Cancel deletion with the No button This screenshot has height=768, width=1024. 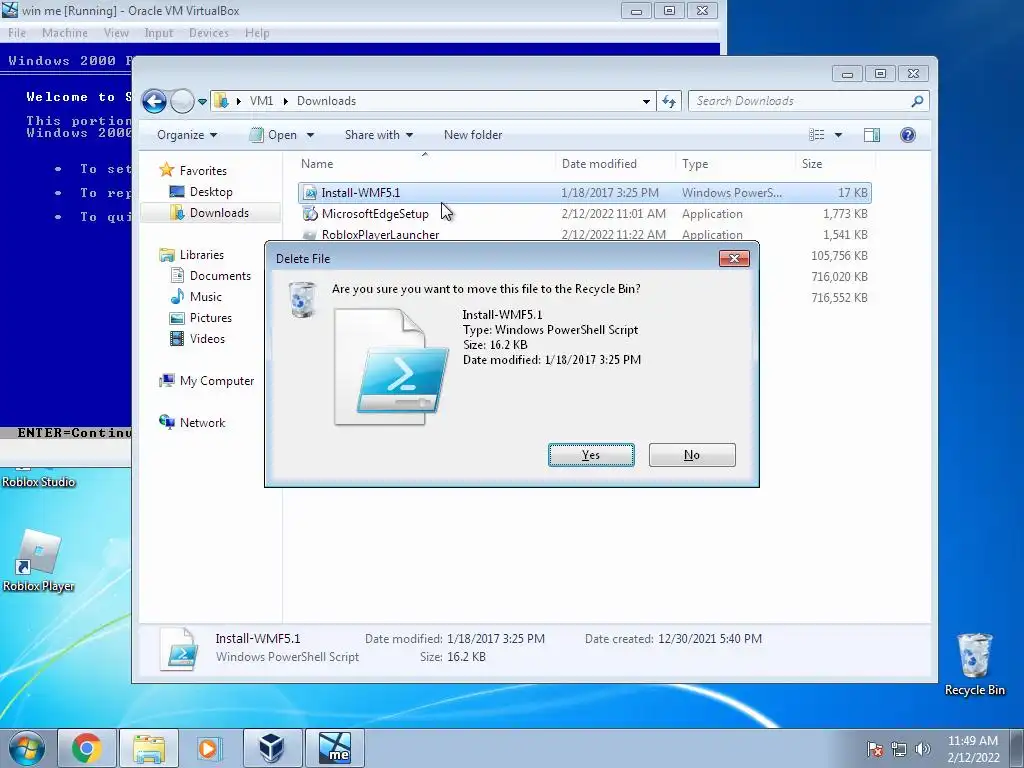pyautogui.click(x=692, y=455)
